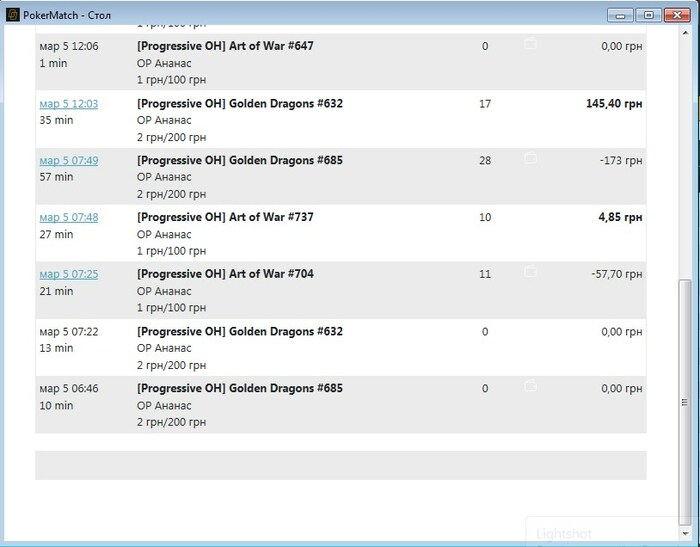Screen dimensions: 700x547
Task: Close the PokerMatch window
Action: [677, 15]
